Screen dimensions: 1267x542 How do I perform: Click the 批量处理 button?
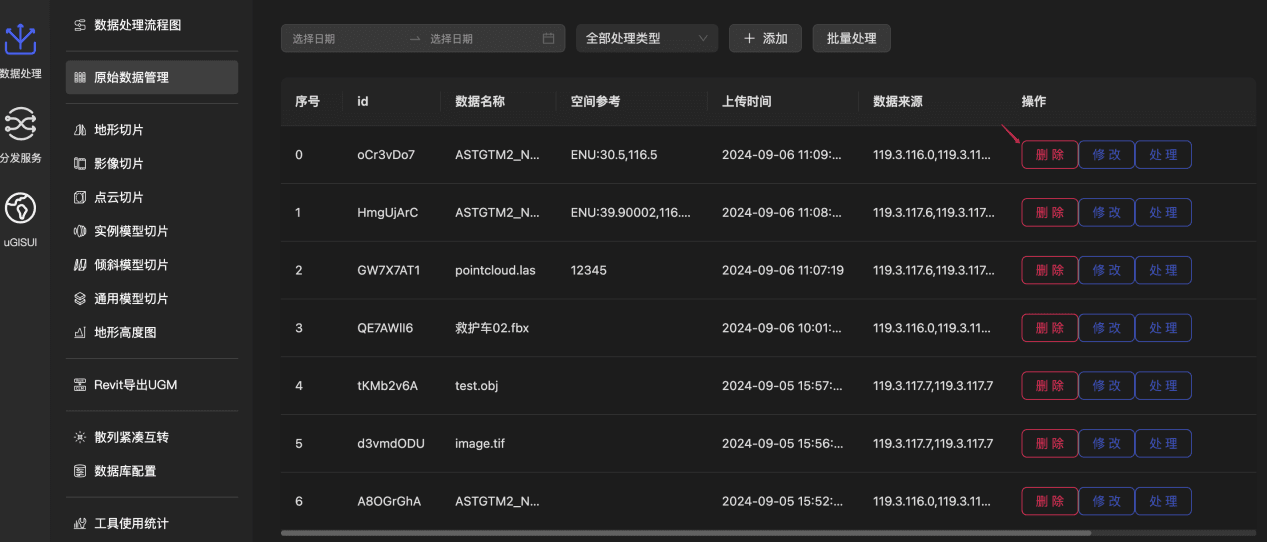[851, 39]
